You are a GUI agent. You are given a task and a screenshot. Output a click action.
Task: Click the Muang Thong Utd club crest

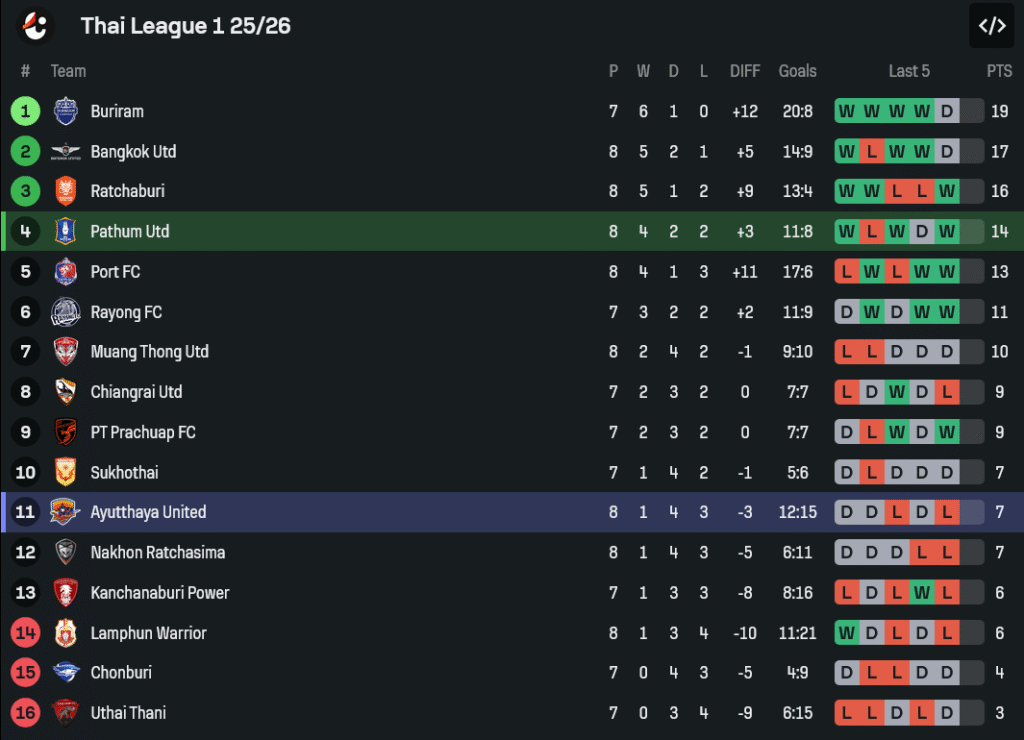(x=65, y=352)
